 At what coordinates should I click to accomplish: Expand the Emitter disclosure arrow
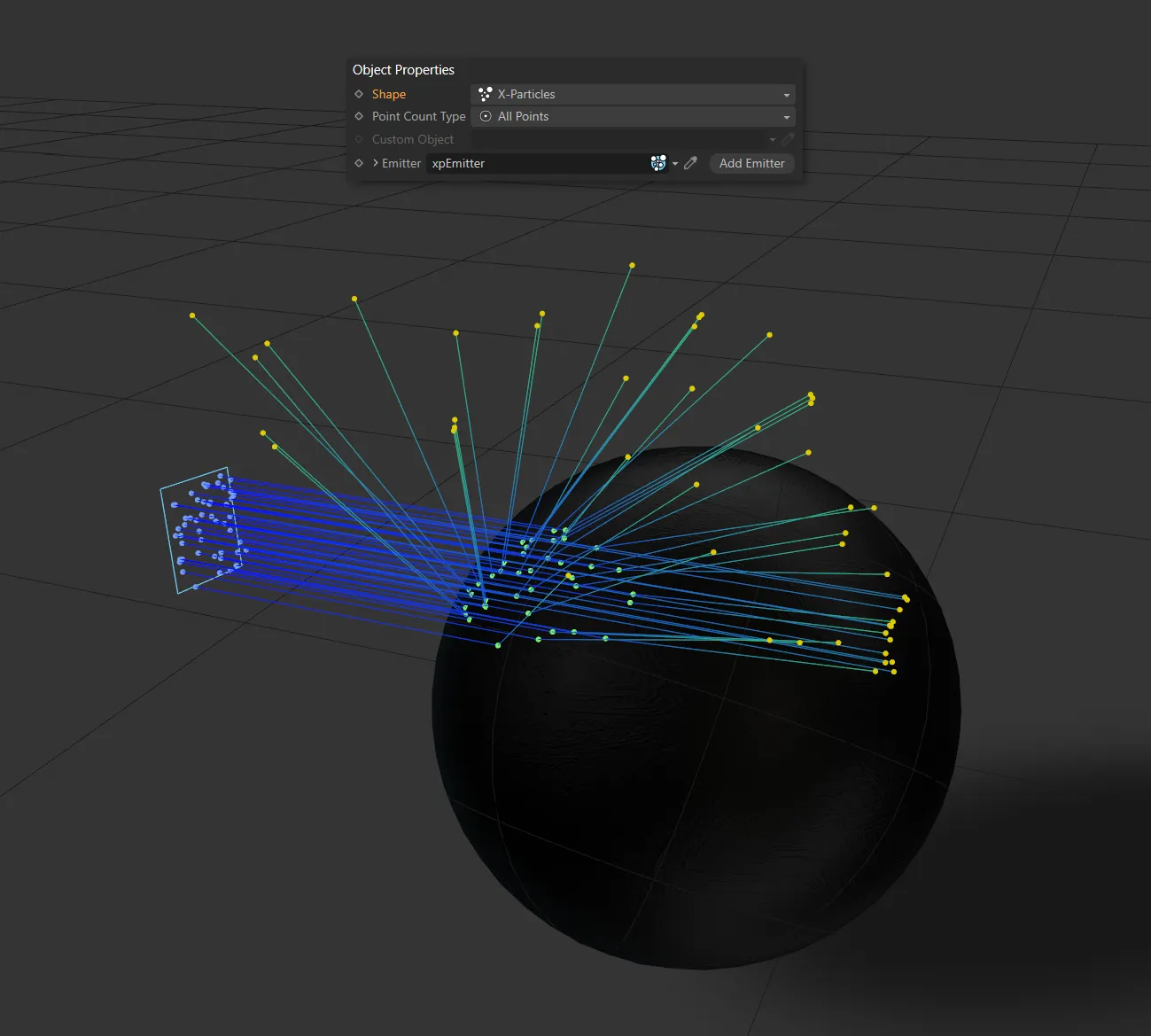375,163
